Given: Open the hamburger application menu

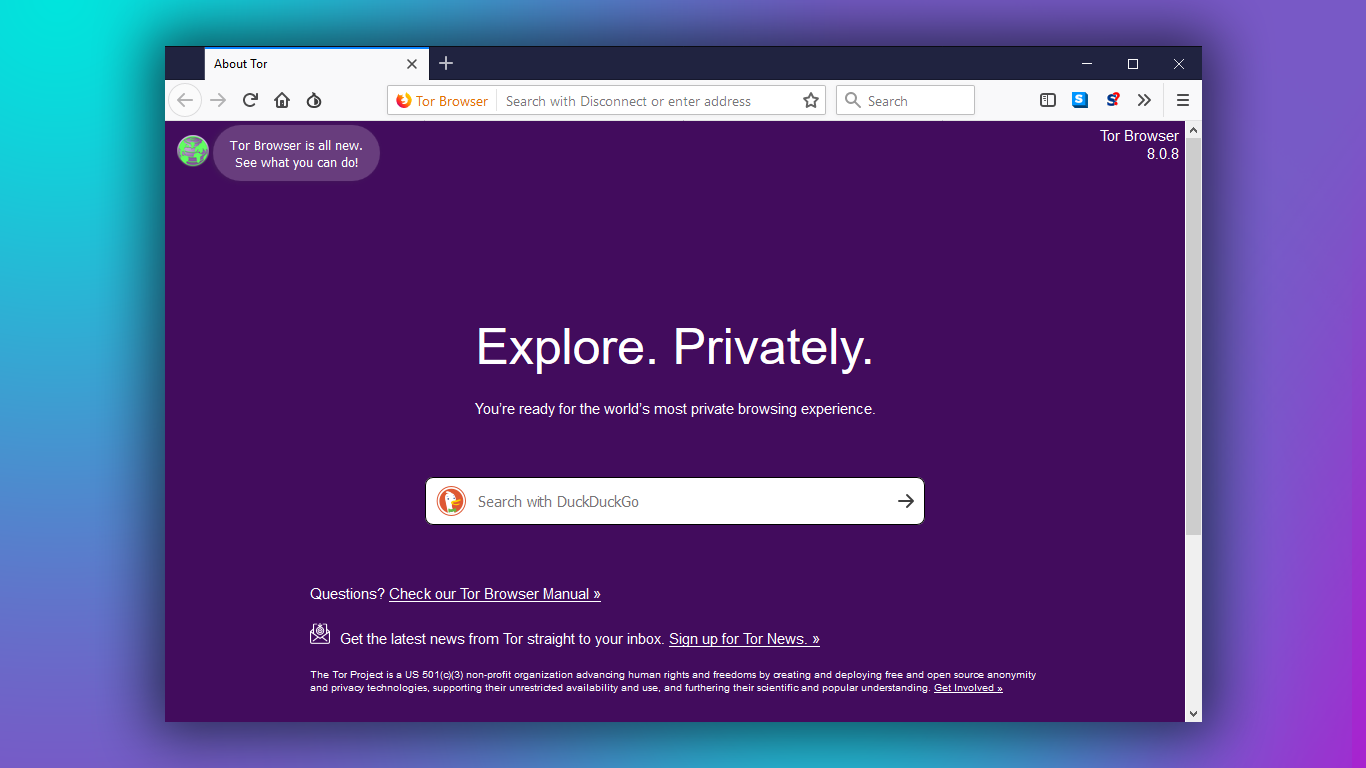Looking at the screenshot, I should 1183,100.
